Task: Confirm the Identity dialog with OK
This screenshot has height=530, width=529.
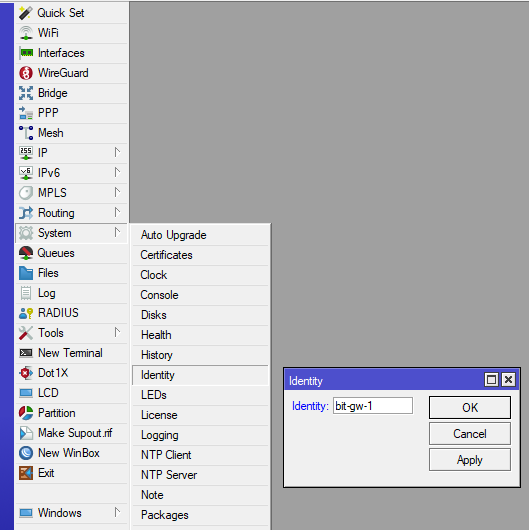Action: pyautogui.click(x=470, y=408)
